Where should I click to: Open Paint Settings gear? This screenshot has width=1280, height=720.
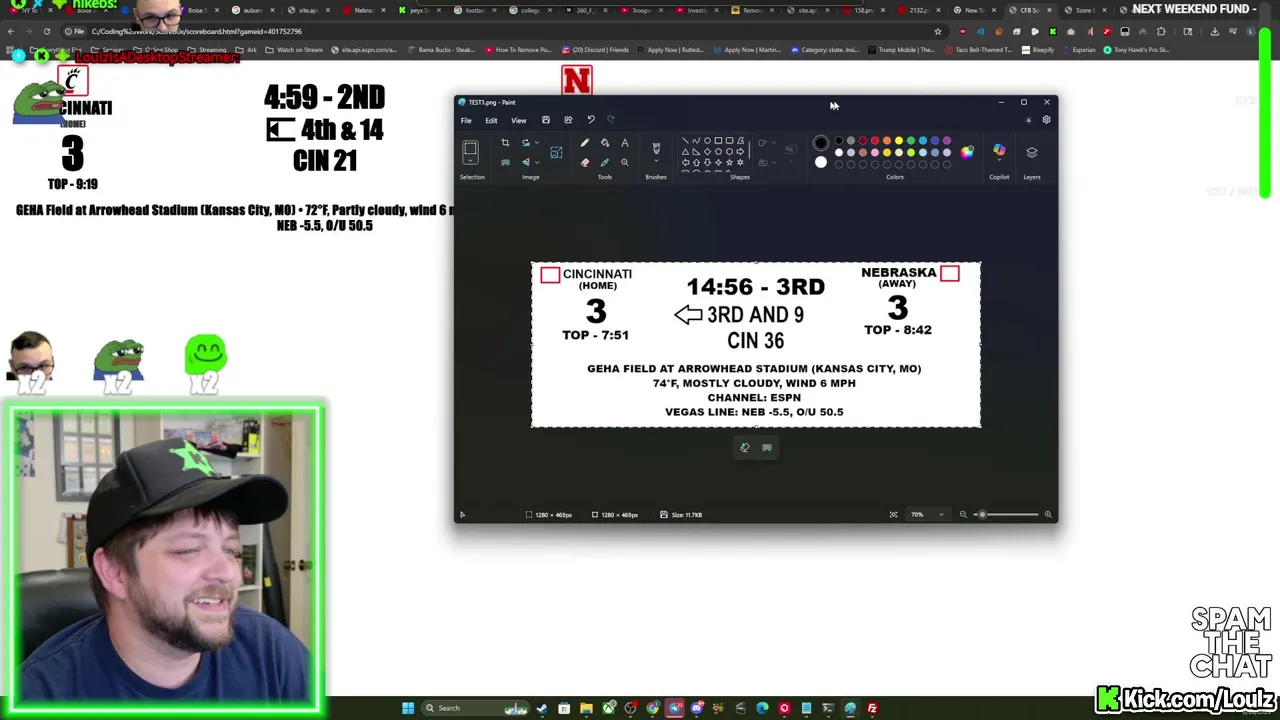pos(1046,120)
